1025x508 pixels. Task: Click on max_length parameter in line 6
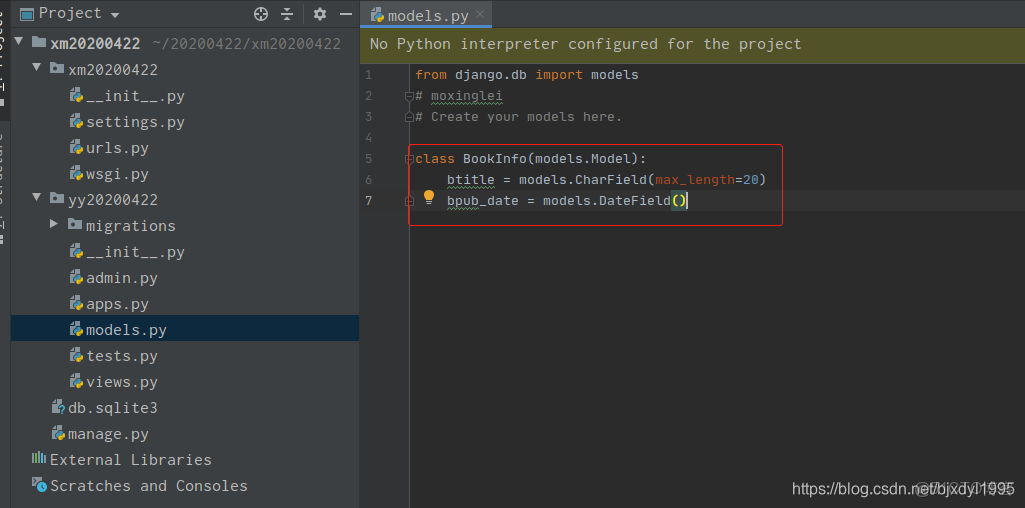point(695,180)
